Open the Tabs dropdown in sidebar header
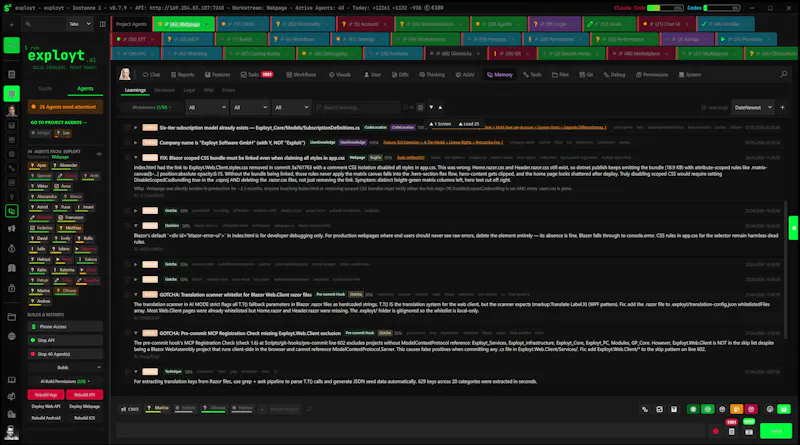 [x=80, y=24]
